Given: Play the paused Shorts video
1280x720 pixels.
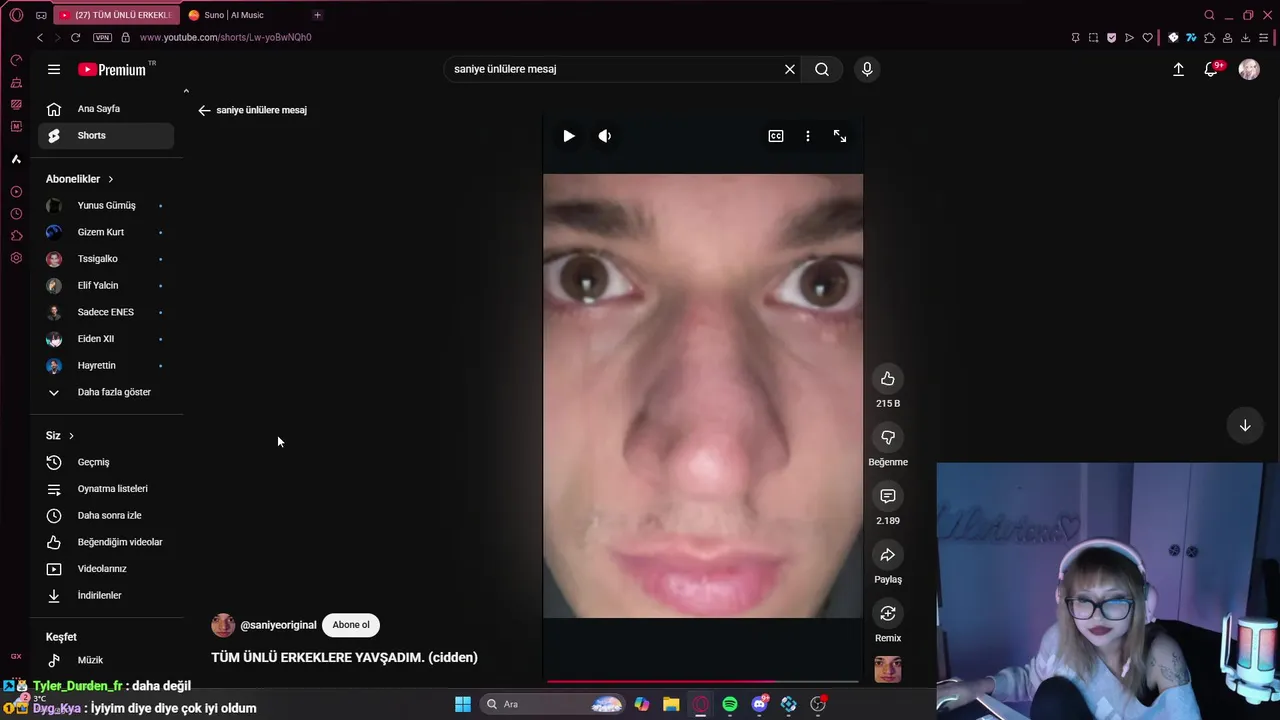Looking at the screenshot, I should pyautogui.click(x=568, y=136).
